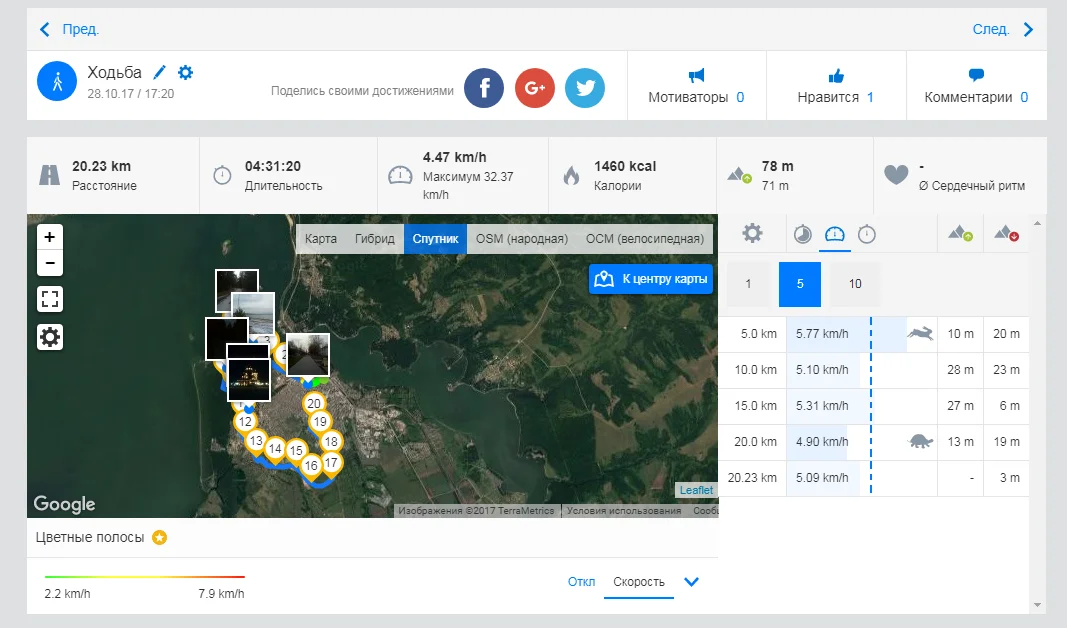Toggle fullscreen map view
The height and width of the screenshot is (628, 1067).
point(50,299)
